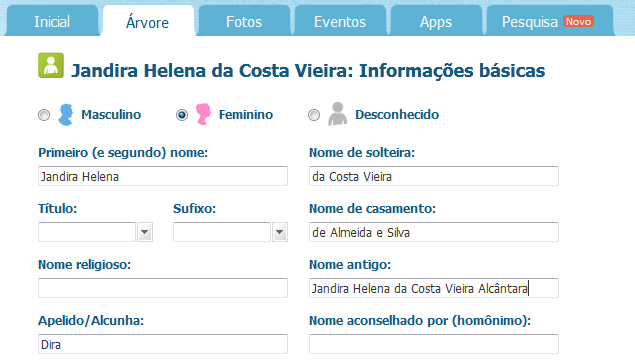Click the pink female silhouette icon
This screenshot has height=363, width=635.
tap(203, 114)
